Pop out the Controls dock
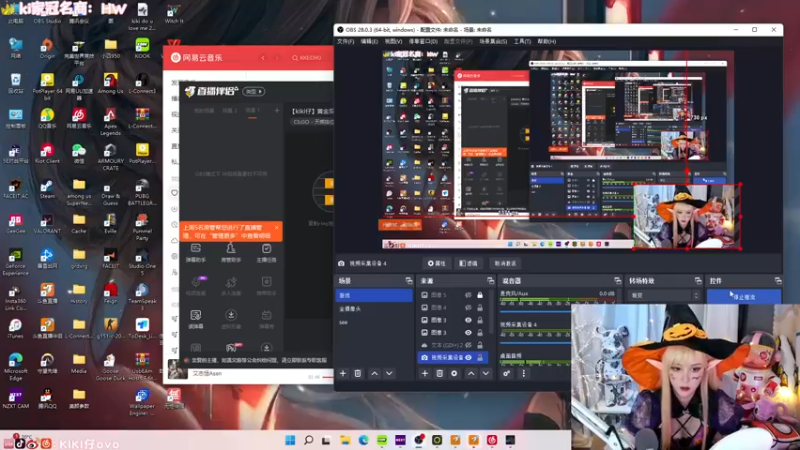This screenshot has width=800, height=450. pyautogui.click(x=778, y=281)
